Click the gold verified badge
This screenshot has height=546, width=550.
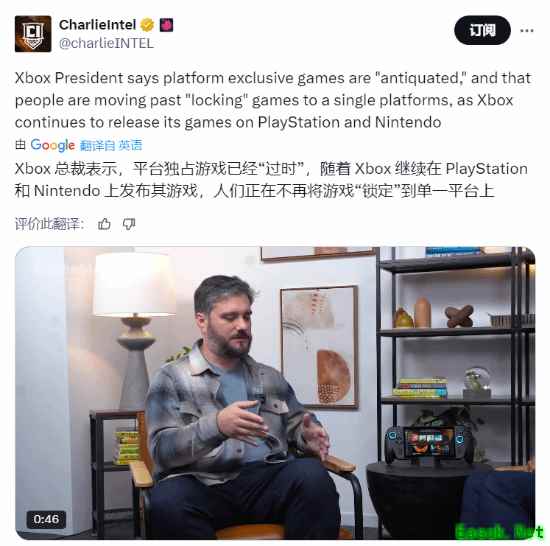click(x=147, y=25)
